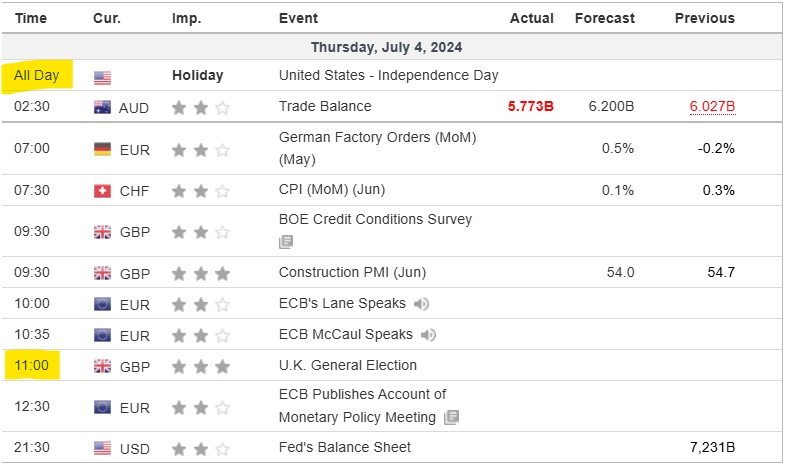Click the Australian flag beside AUD
Screen dimensions: 792x466
point(102,107)
